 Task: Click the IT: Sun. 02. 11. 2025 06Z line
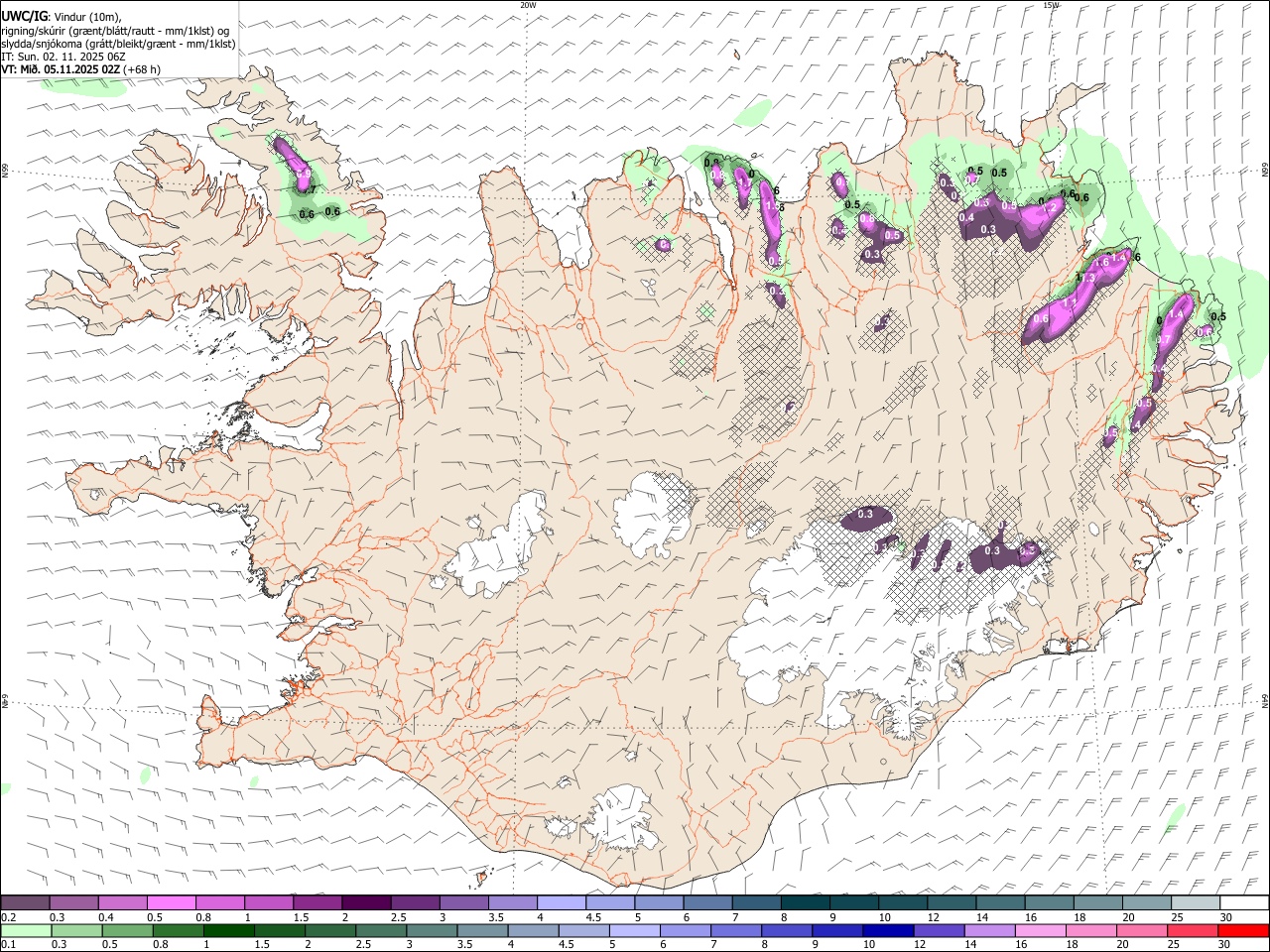(63, 57)
